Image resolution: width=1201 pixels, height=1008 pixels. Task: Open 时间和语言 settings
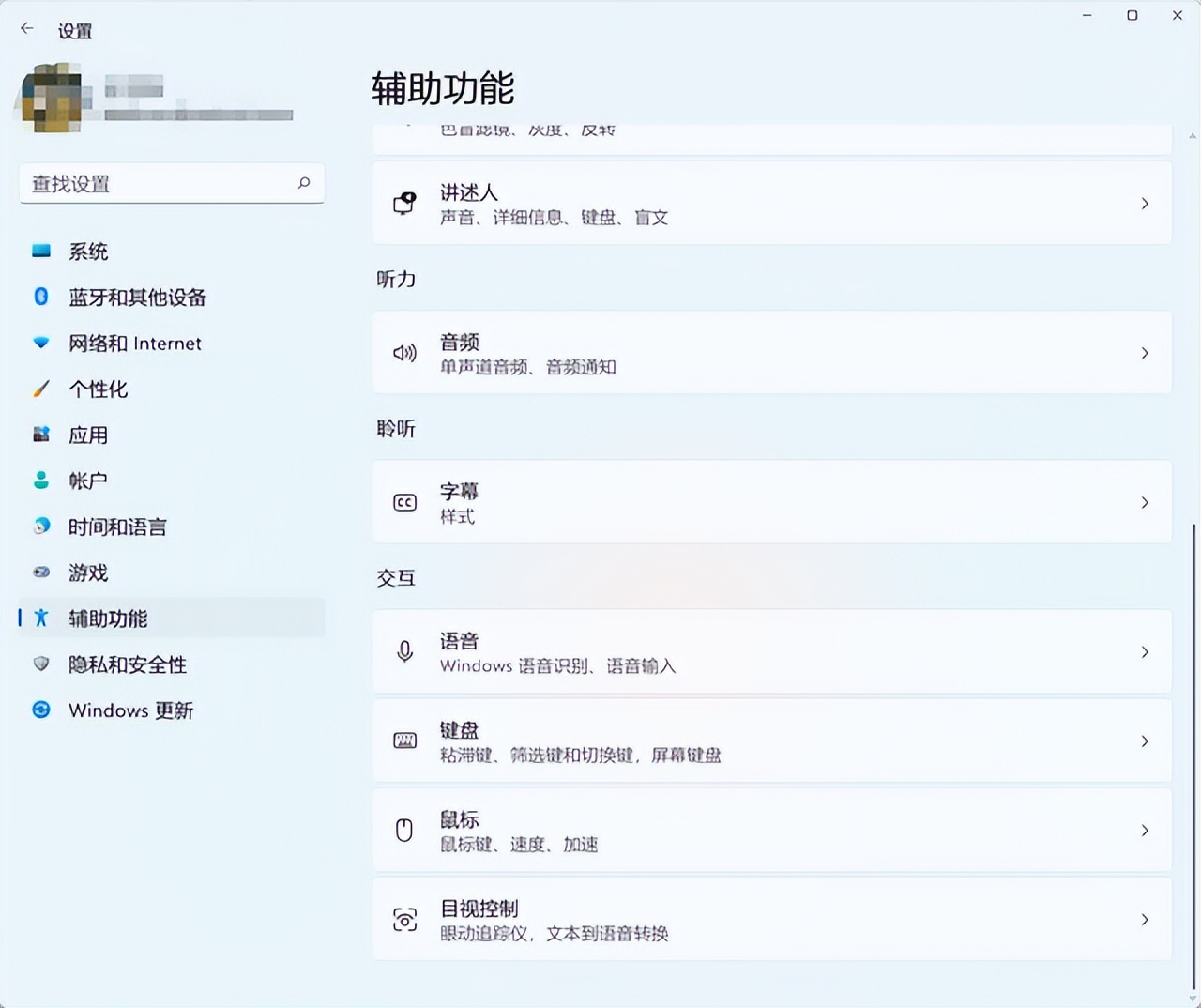click(x=41, y=527)
